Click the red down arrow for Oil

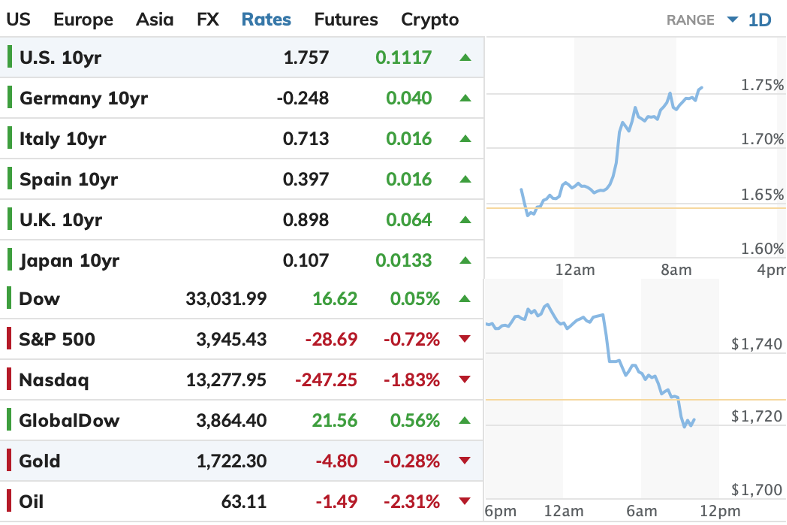[464, 501]
